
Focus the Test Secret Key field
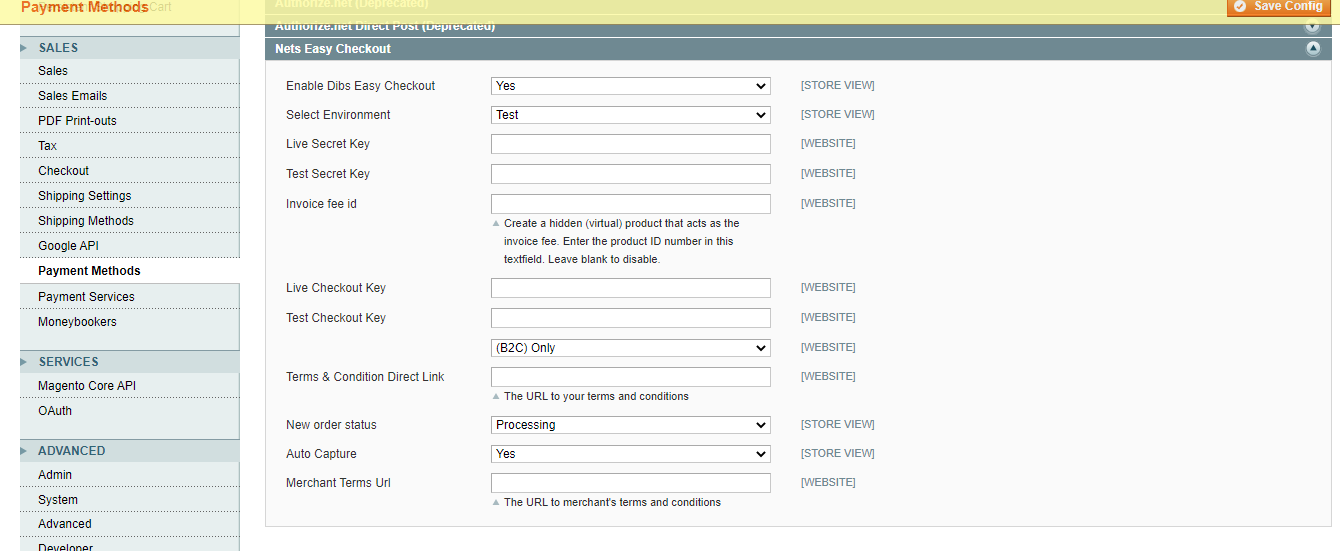[631, 174]
